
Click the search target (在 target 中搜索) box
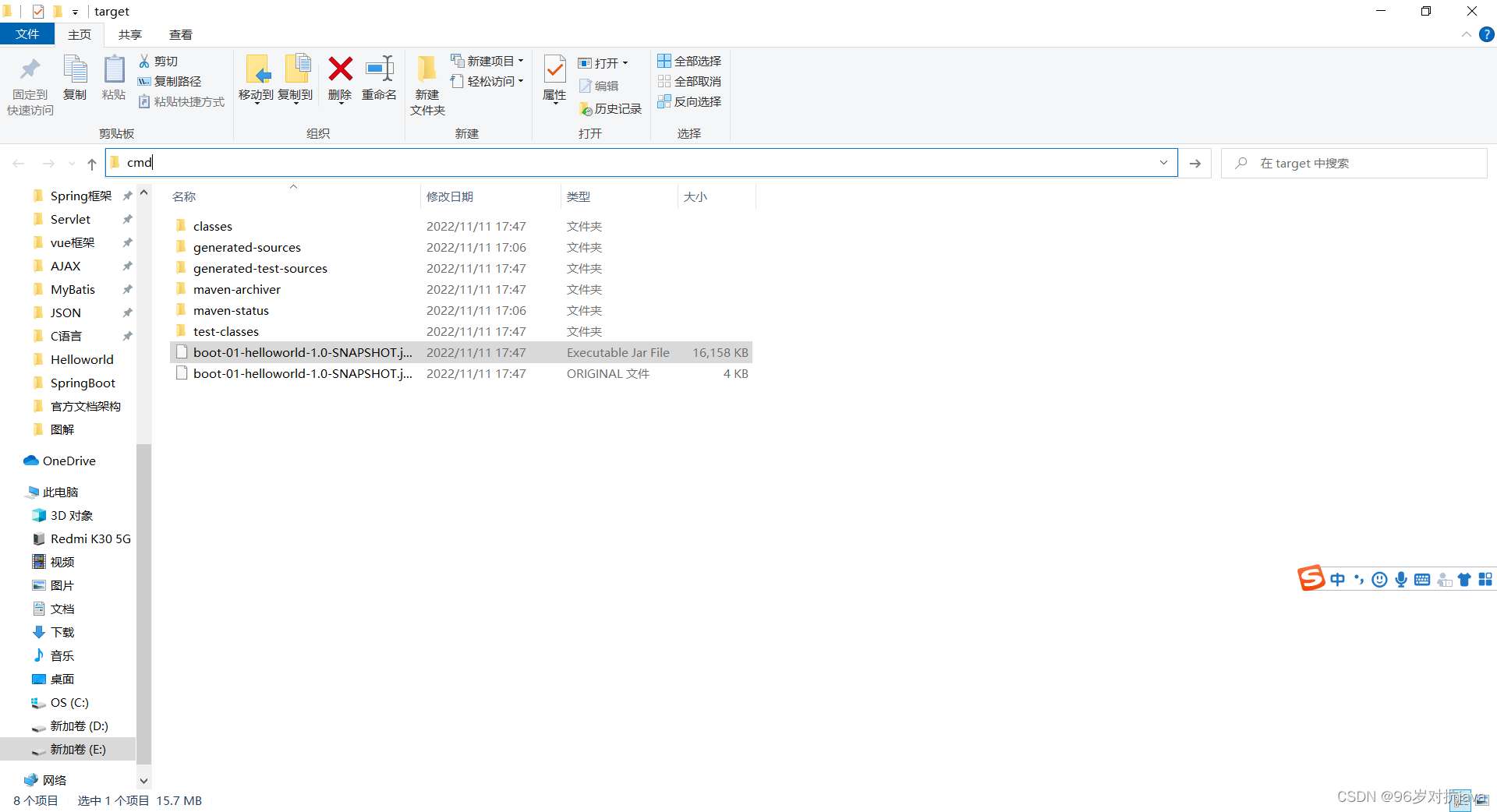(x=1354, y=163)
